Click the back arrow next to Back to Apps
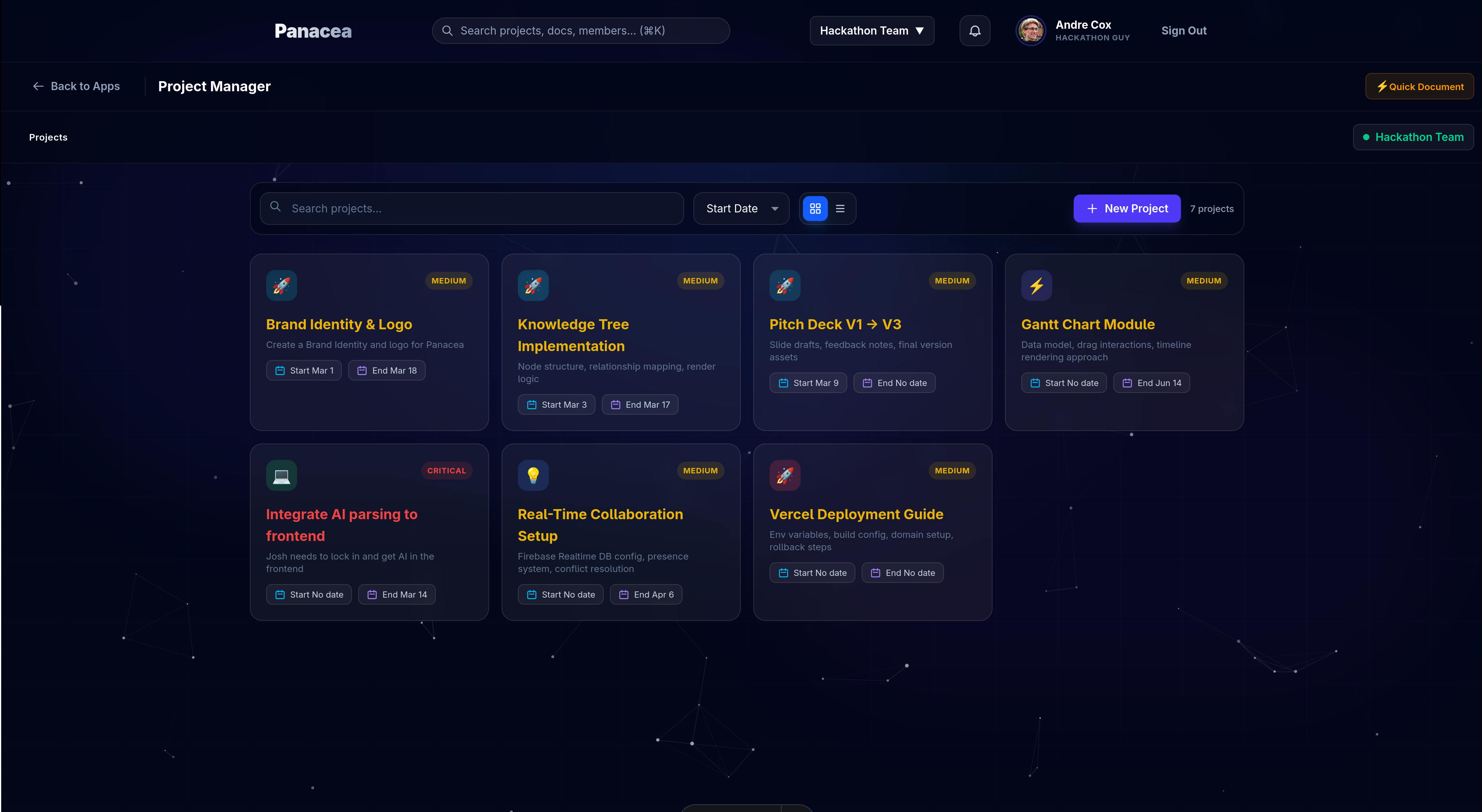Screen dimensions: 1482x812 click(38, 86)
